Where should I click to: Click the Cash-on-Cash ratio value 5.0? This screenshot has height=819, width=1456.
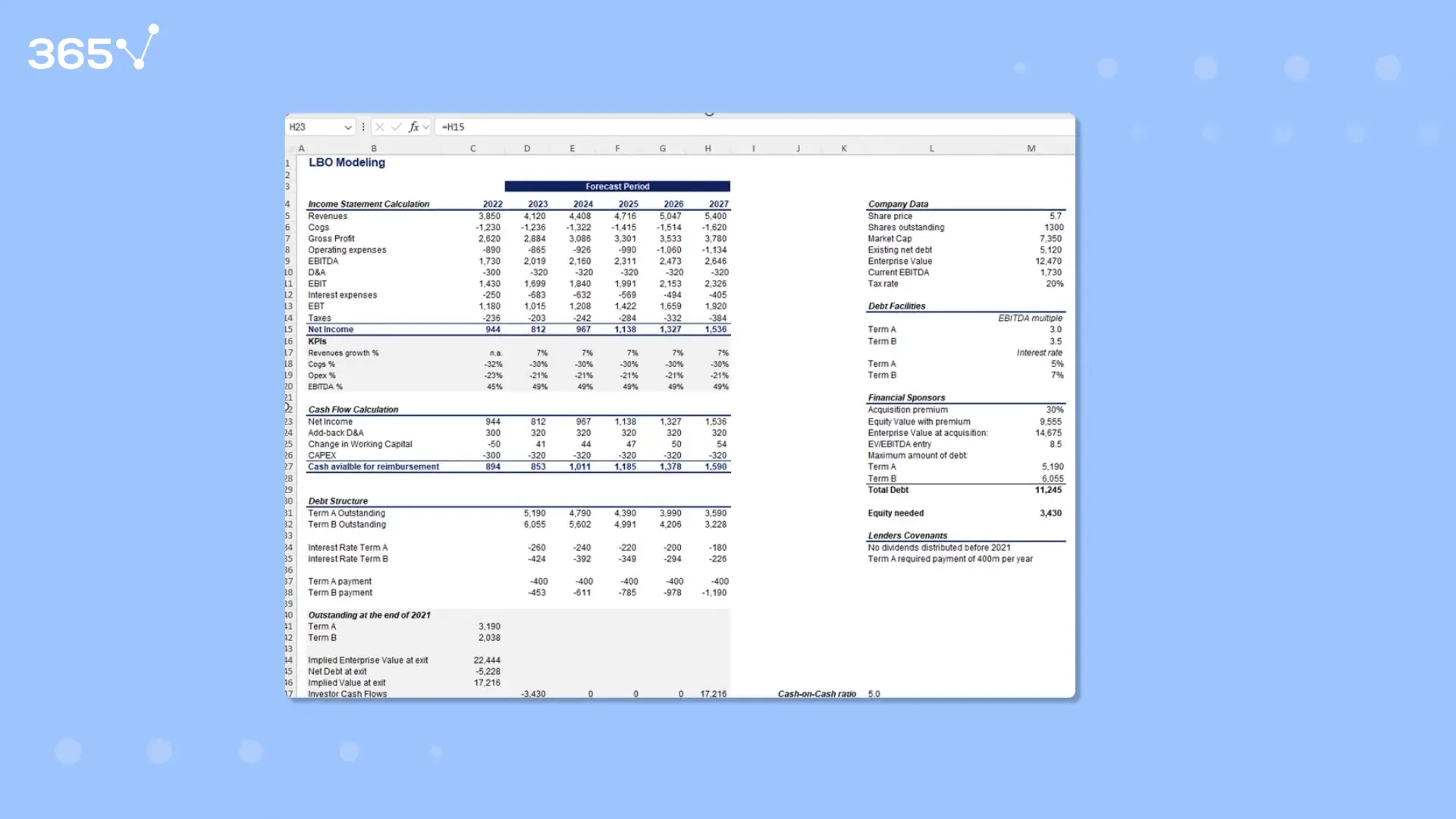click(874, 694)
